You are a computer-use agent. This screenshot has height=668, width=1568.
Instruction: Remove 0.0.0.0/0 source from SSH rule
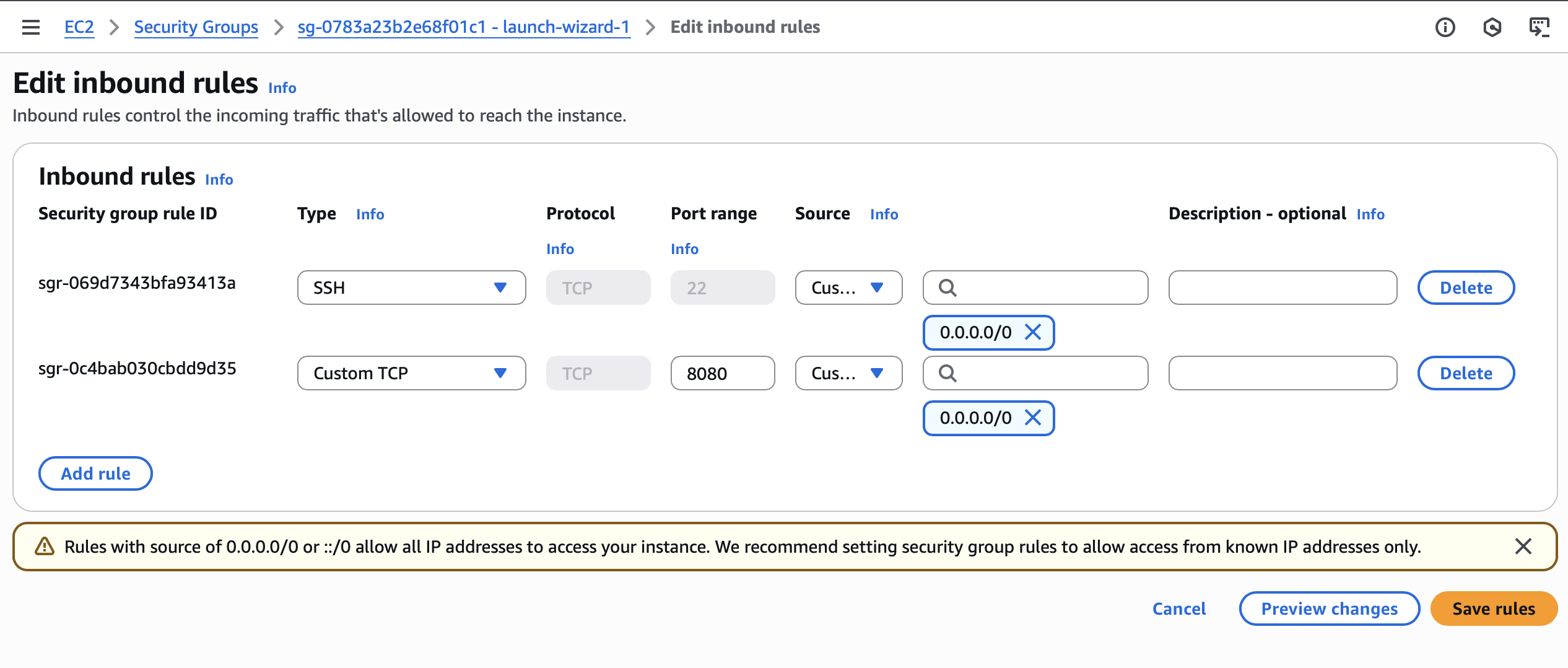click(1033, 332)
